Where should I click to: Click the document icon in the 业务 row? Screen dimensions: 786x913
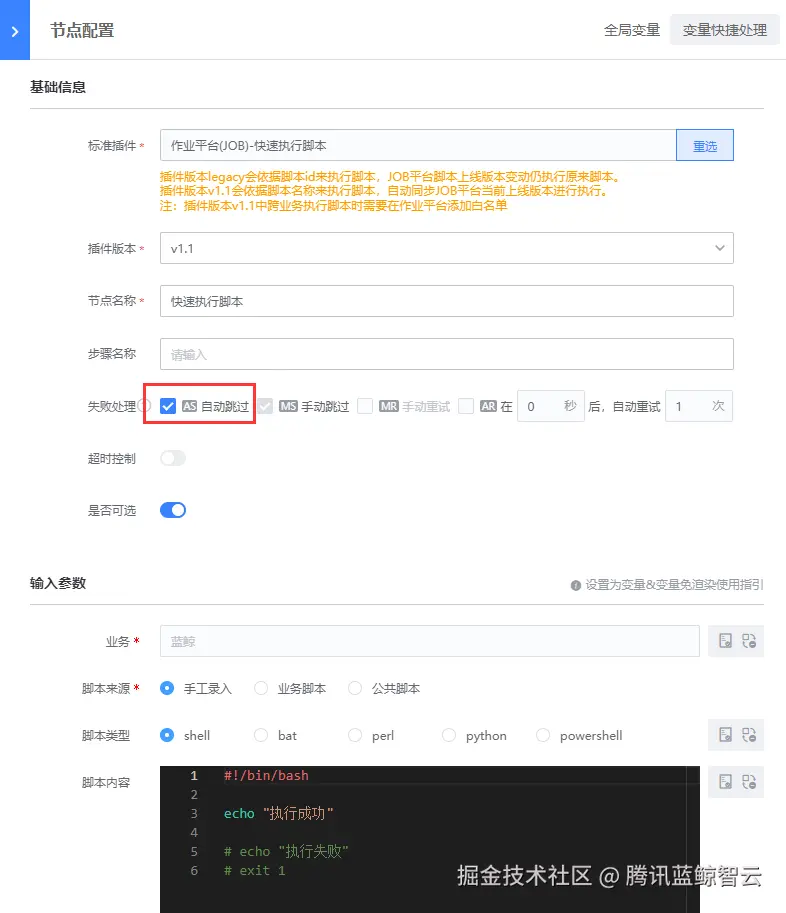tap(725, 641)
